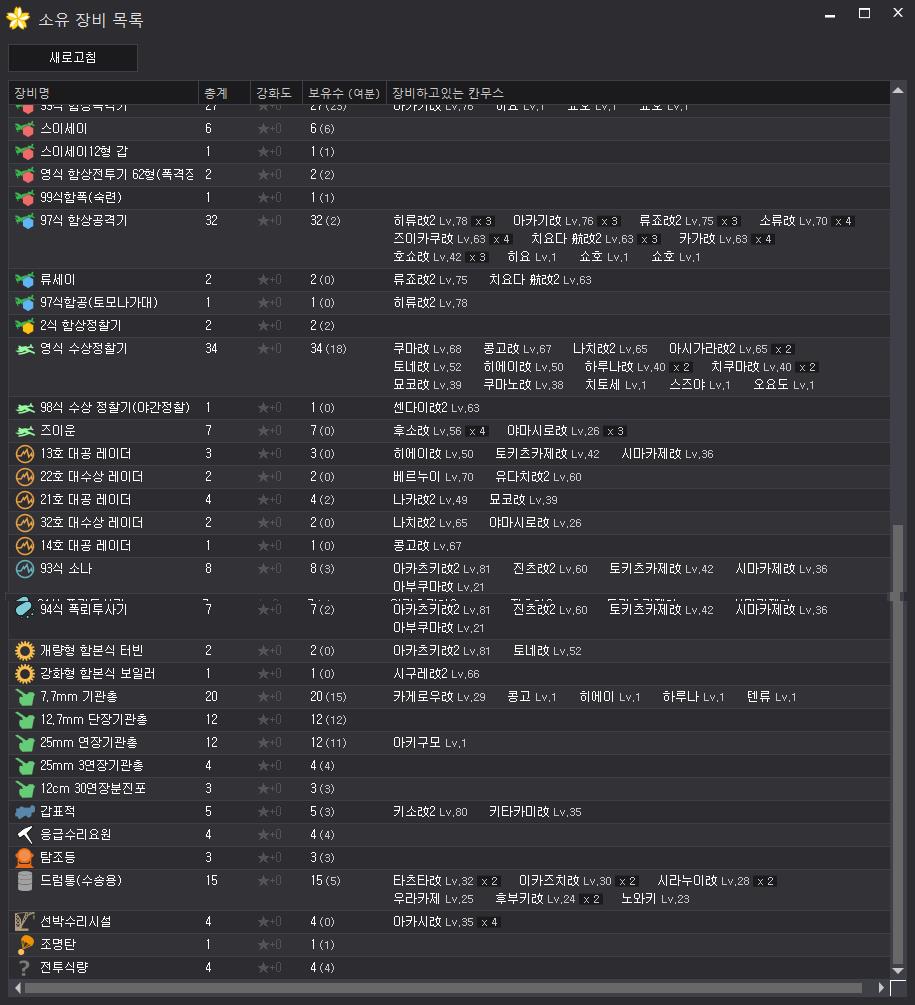Click the 스이세이 red bomber icon

pos(25,129)
